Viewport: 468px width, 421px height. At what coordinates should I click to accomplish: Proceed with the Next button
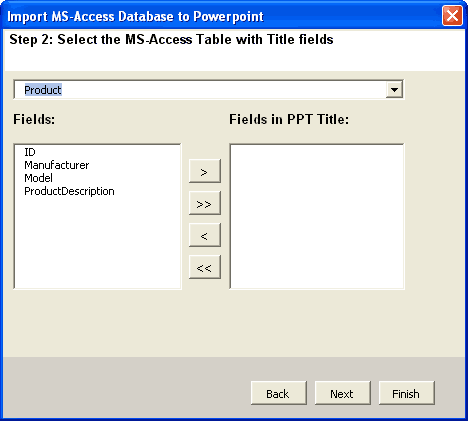[343, 393]
